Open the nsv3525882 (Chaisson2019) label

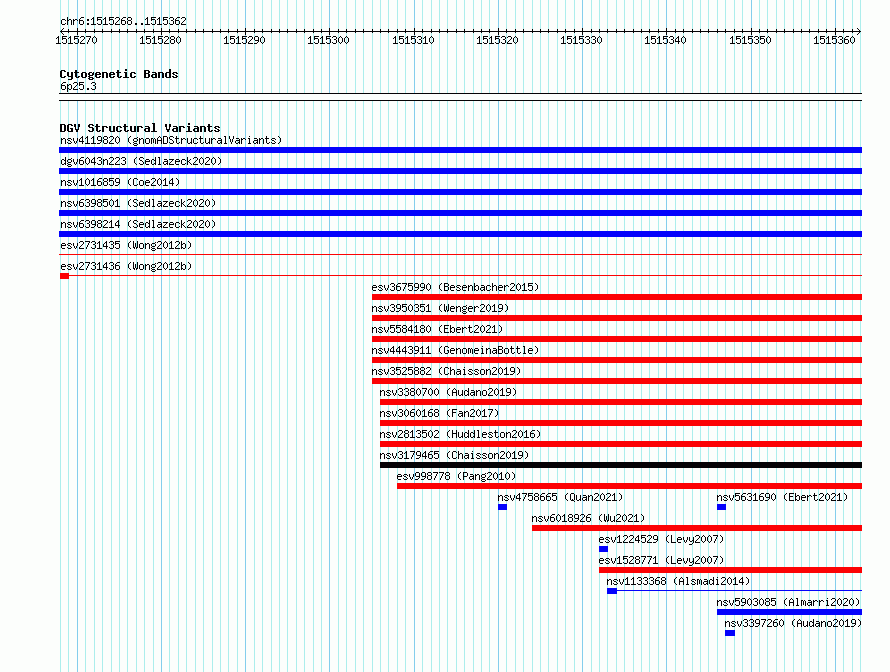[x=446, y=371]
